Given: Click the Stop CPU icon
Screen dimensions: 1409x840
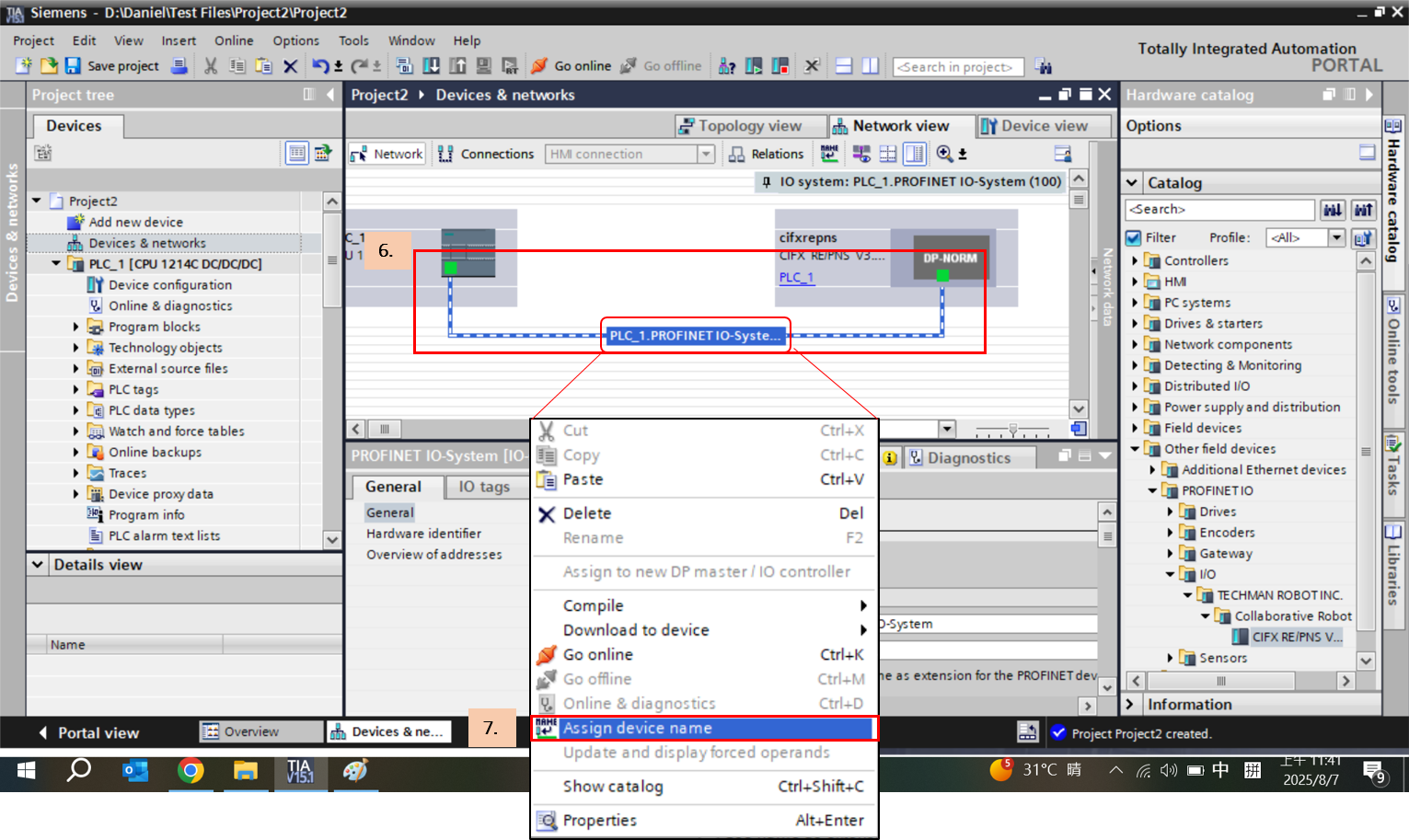Looking at the screenshot, I should pos(780,66).
